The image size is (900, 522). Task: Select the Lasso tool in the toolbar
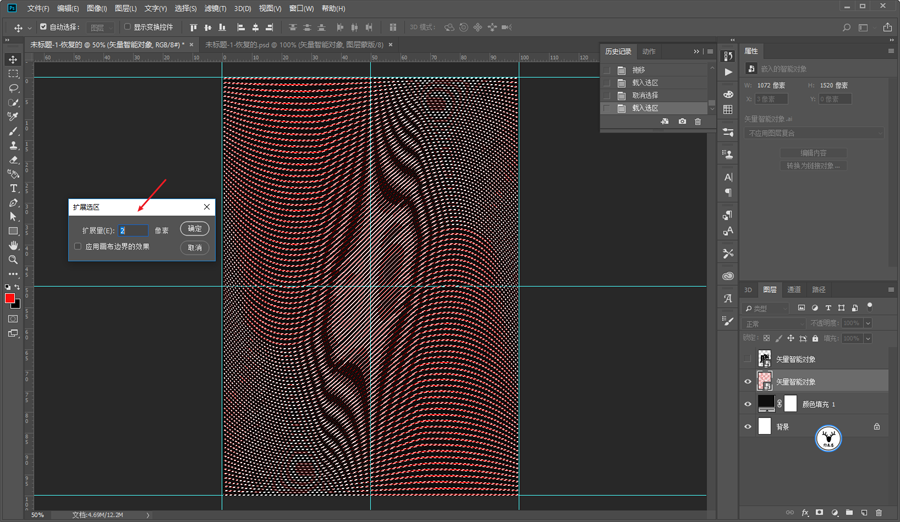pyautogui.click(x=13, y=88)
